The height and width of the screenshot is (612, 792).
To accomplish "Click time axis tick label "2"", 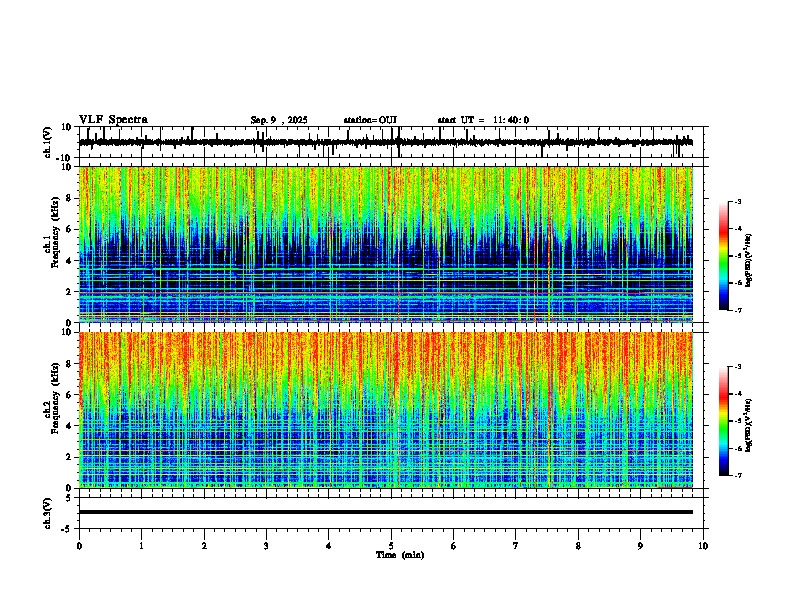I will click(204, 546).
